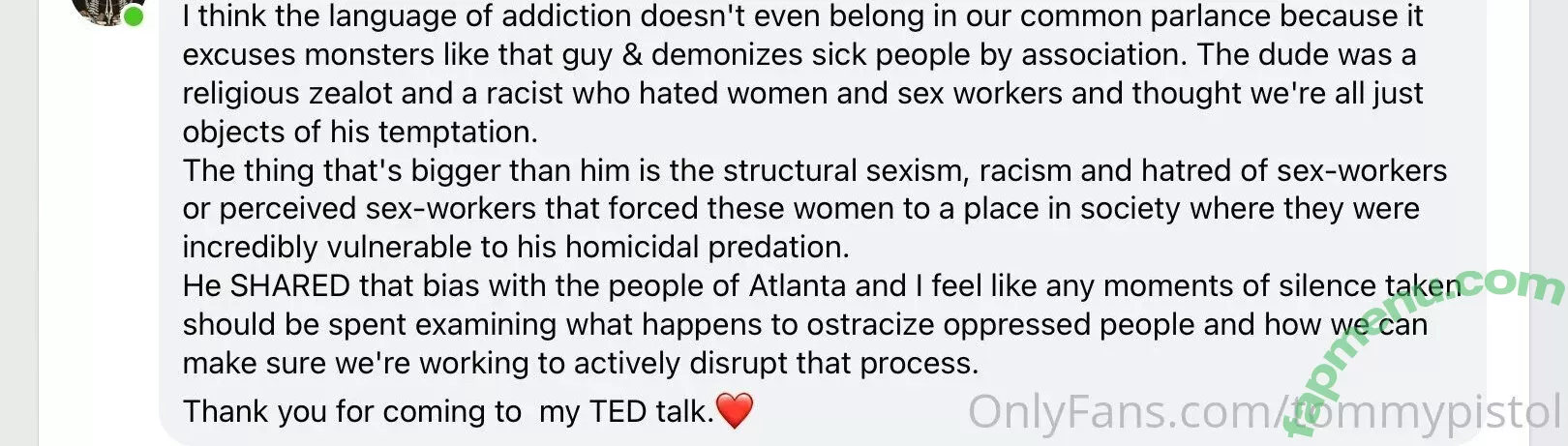This screenshot has width=1568, height=446.
Task: Click the ampersand symbol in the comment
Action: [x=632, y=55]
